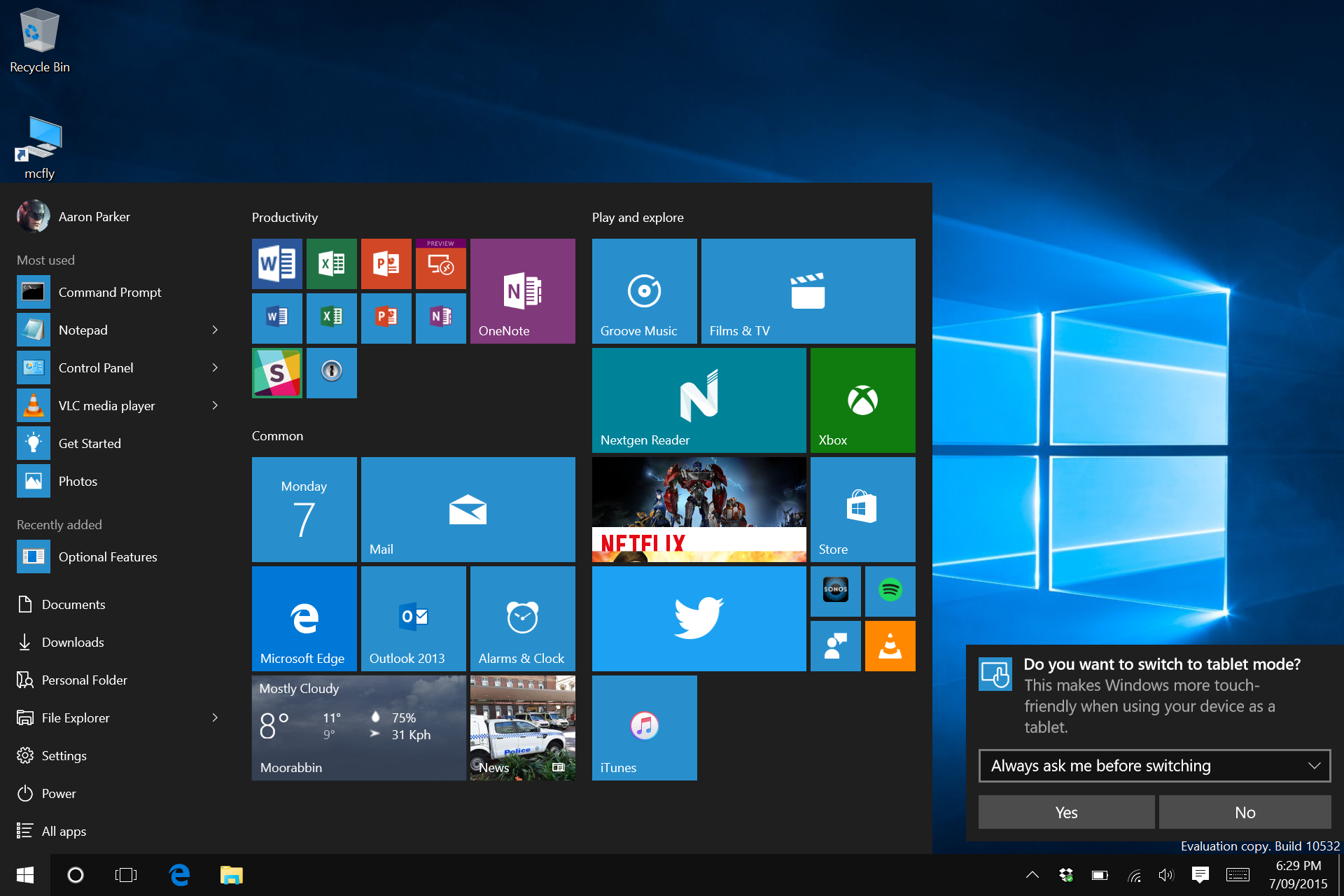Open the touch keyboard icon in tray
The image size is (1344, 896).
click(x=1238, y=875)
